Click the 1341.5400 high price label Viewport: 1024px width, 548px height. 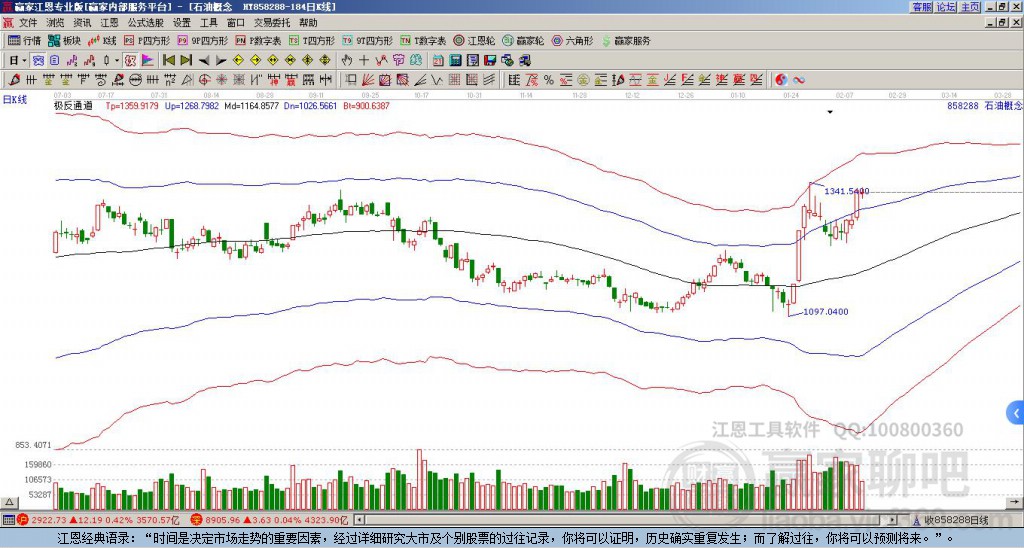846,191
